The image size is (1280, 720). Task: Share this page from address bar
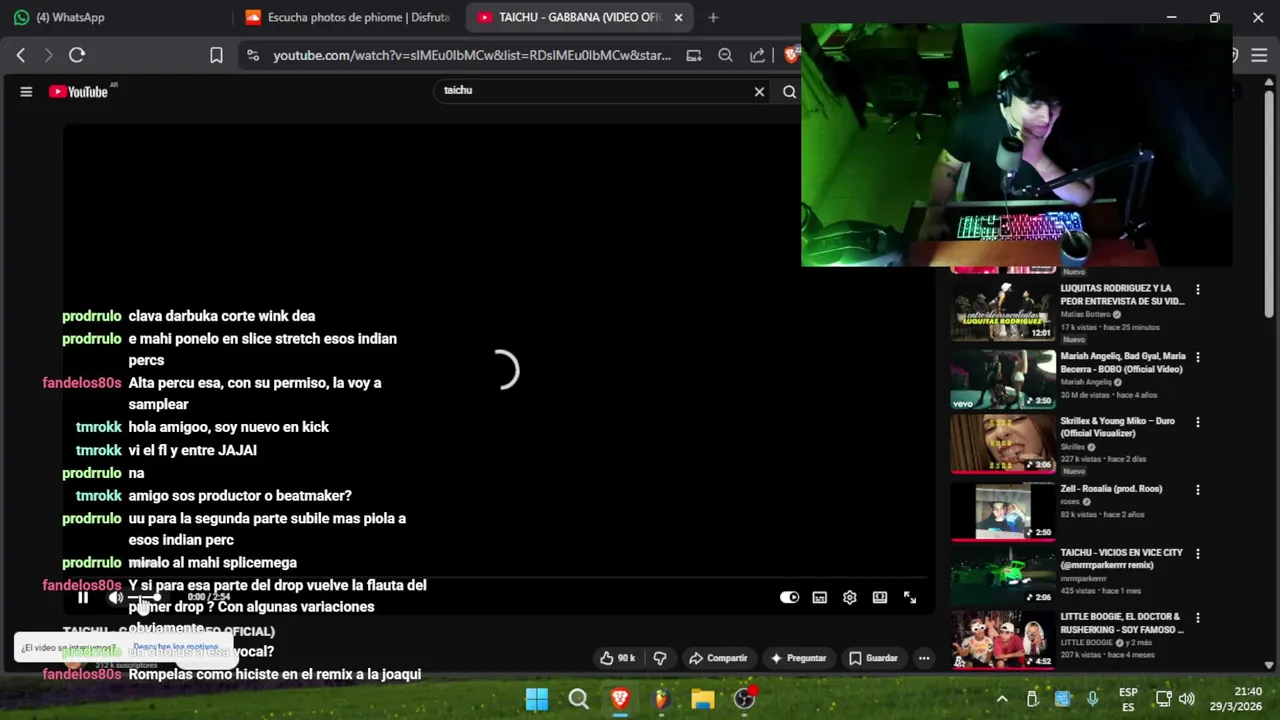757,55
